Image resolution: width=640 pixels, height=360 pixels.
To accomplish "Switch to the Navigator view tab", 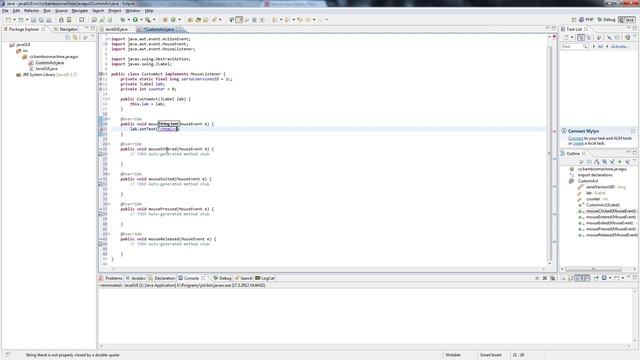I will [x=65, y=29].
